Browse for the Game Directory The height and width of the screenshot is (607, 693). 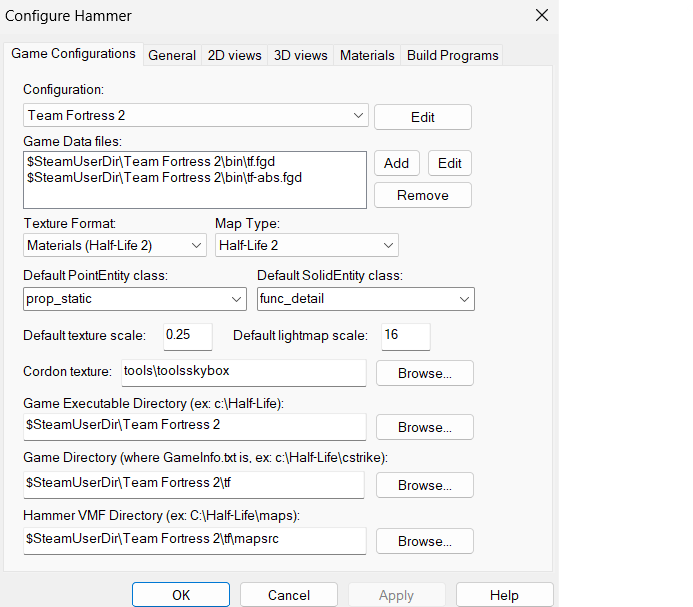(x=425, y=485)
